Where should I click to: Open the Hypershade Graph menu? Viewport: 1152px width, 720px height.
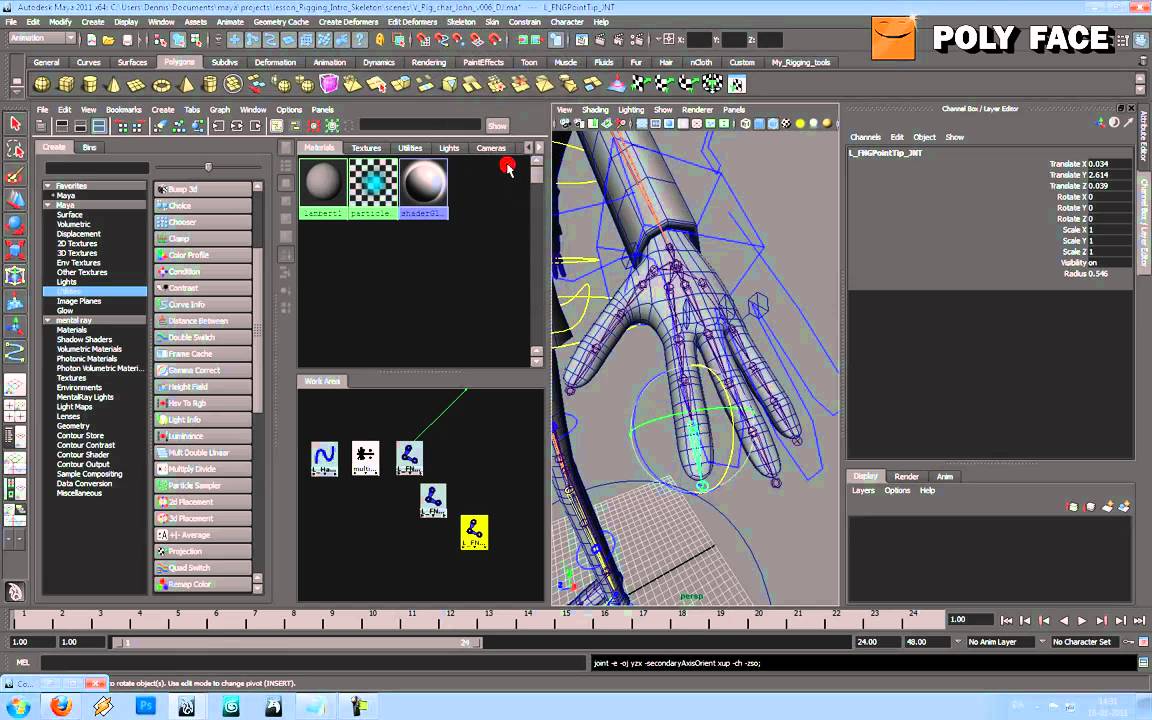point(220,109)
